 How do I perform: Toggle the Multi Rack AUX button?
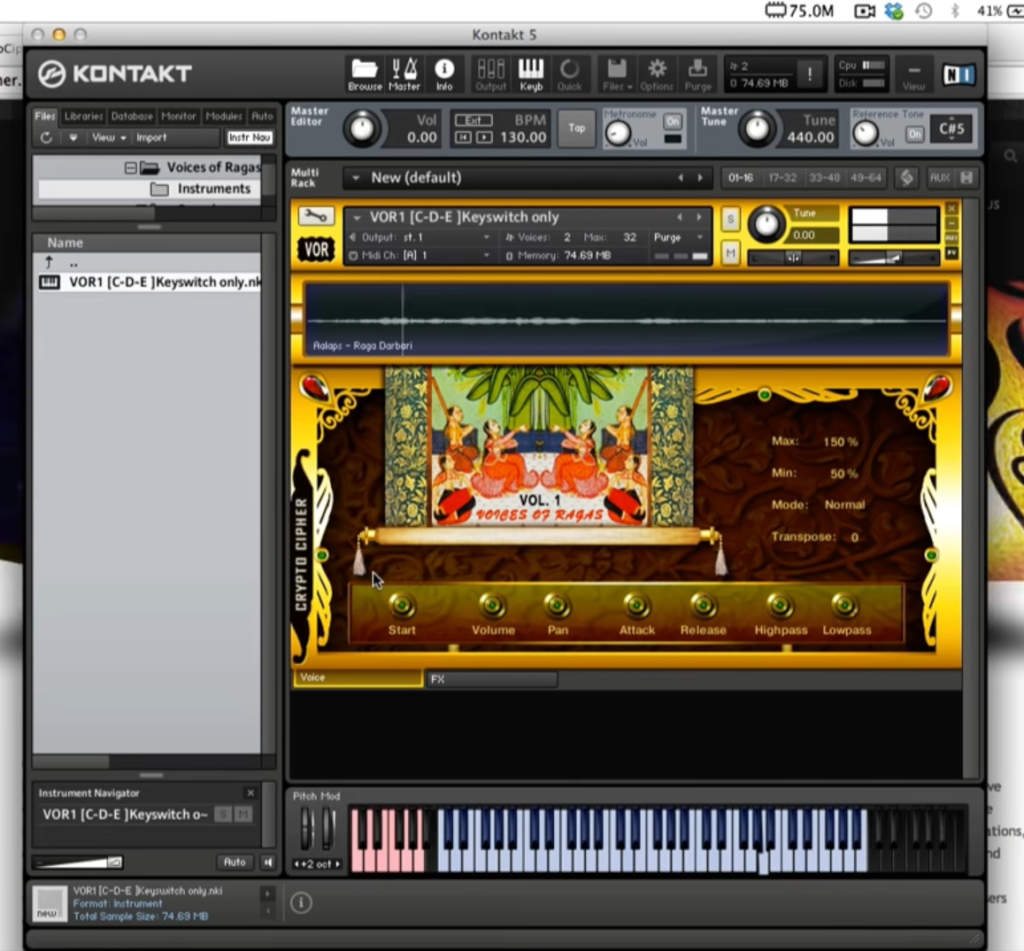point(940,178)
